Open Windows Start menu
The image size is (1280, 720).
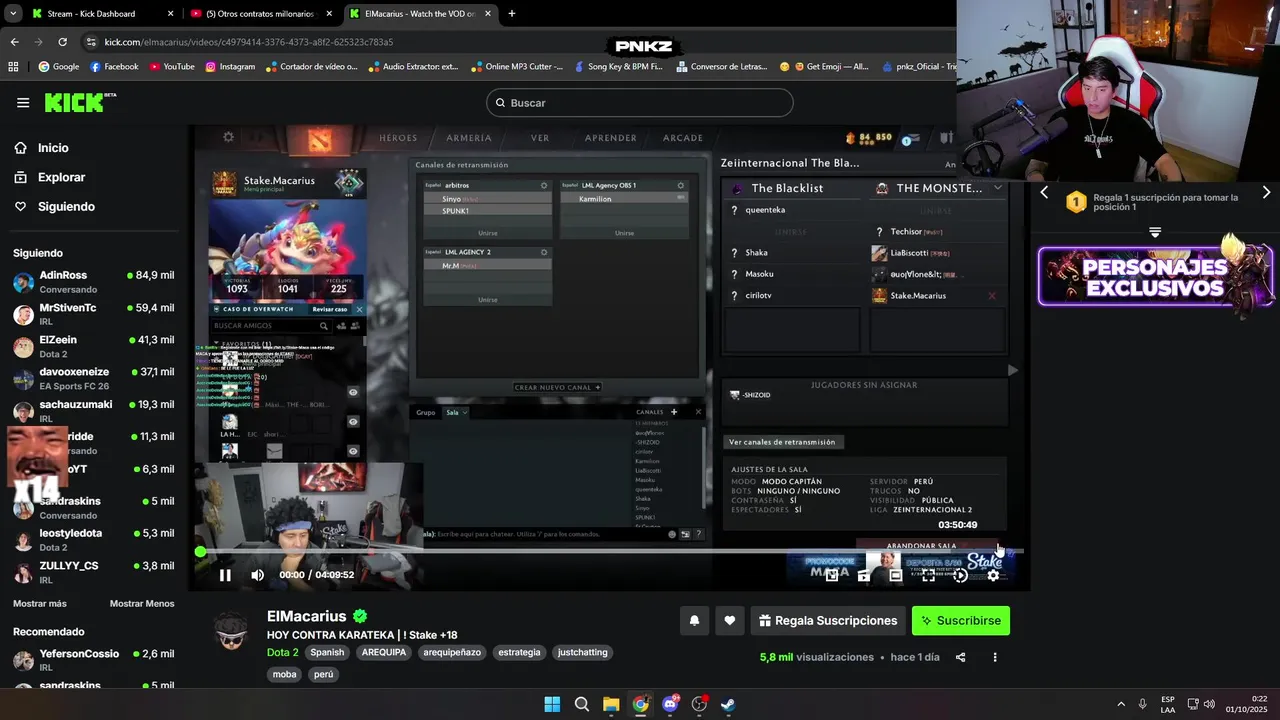tap(552, 704)
